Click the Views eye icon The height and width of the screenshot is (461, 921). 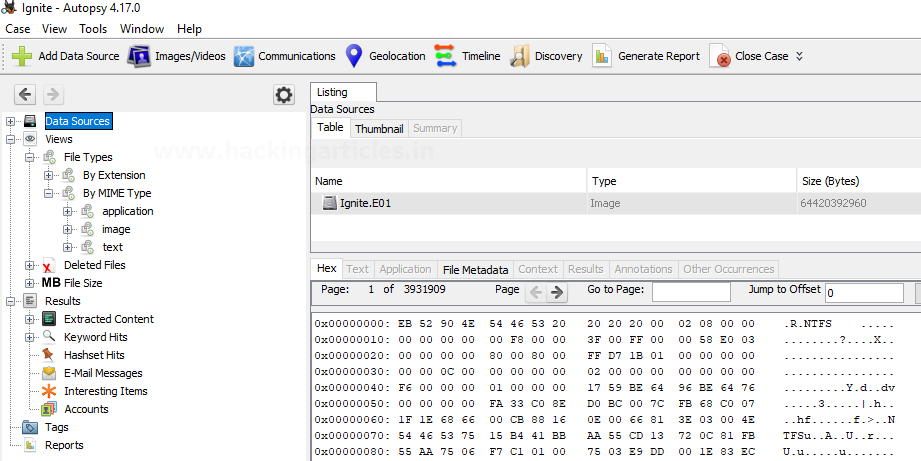coord(30,139)
